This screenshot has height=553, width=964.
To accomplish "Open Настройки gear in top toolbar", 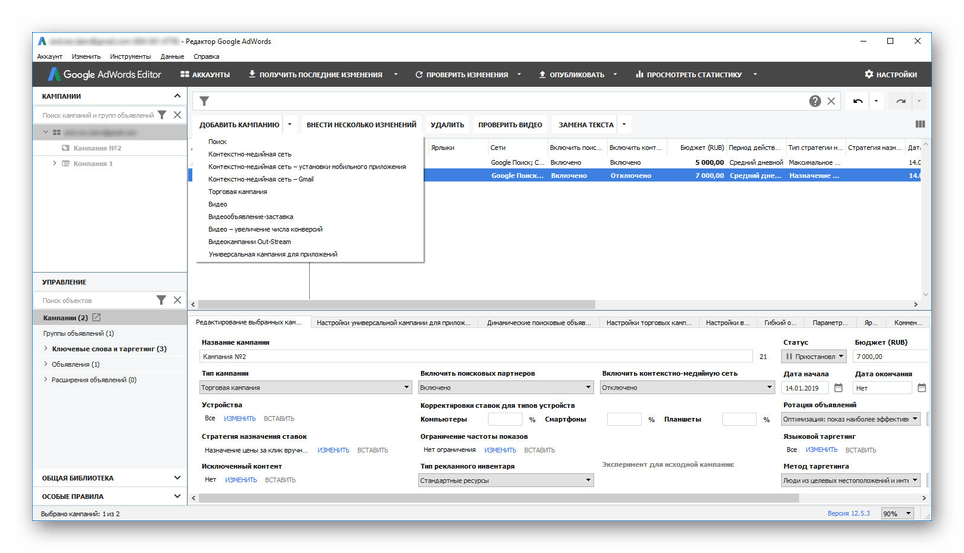I will pyautogui.click(x=890, y=74).
